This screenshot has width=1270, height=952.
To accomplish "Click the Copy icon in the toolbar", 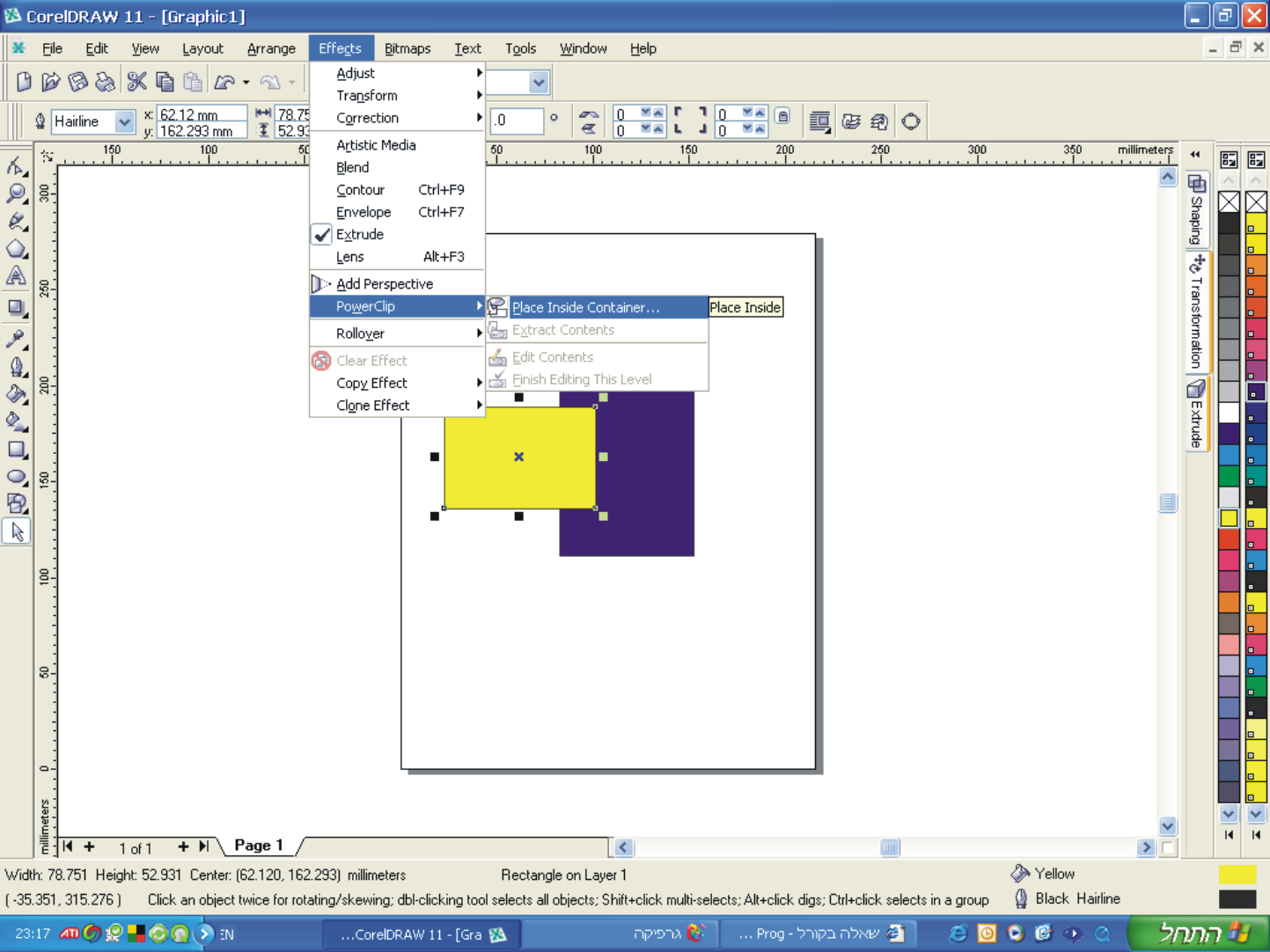I will coord(165,82).
